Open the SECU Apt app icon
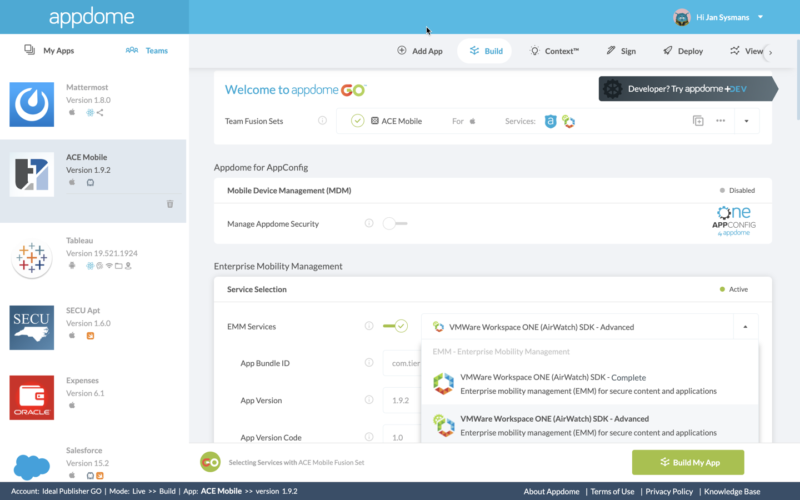This screenshot has height=500, width=800. [x=32, y=328]
